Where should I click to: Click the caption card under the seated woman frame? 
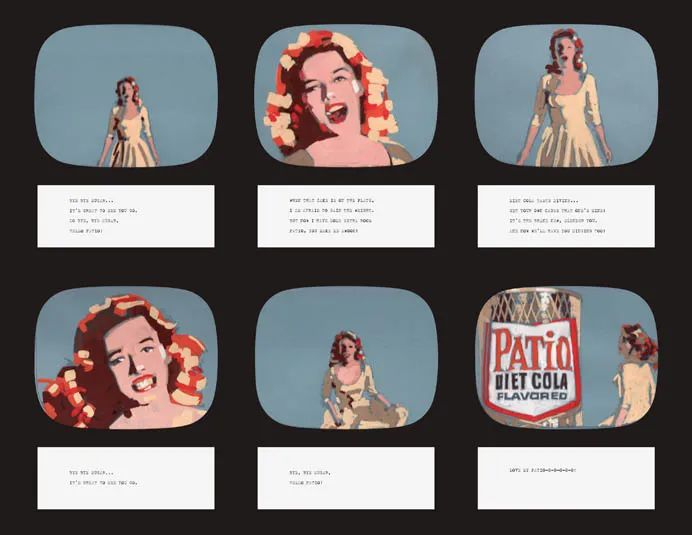346,478
